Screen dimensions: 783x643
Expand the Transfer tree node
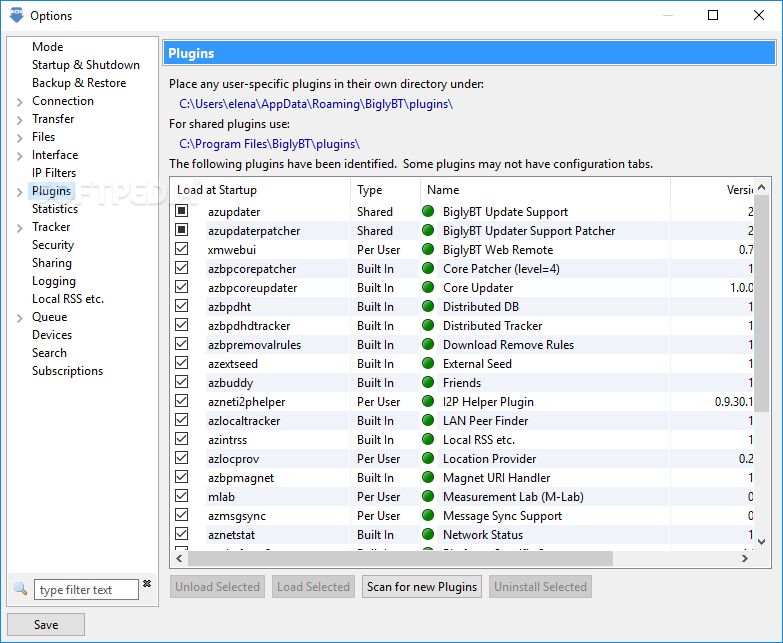[19, 120]
